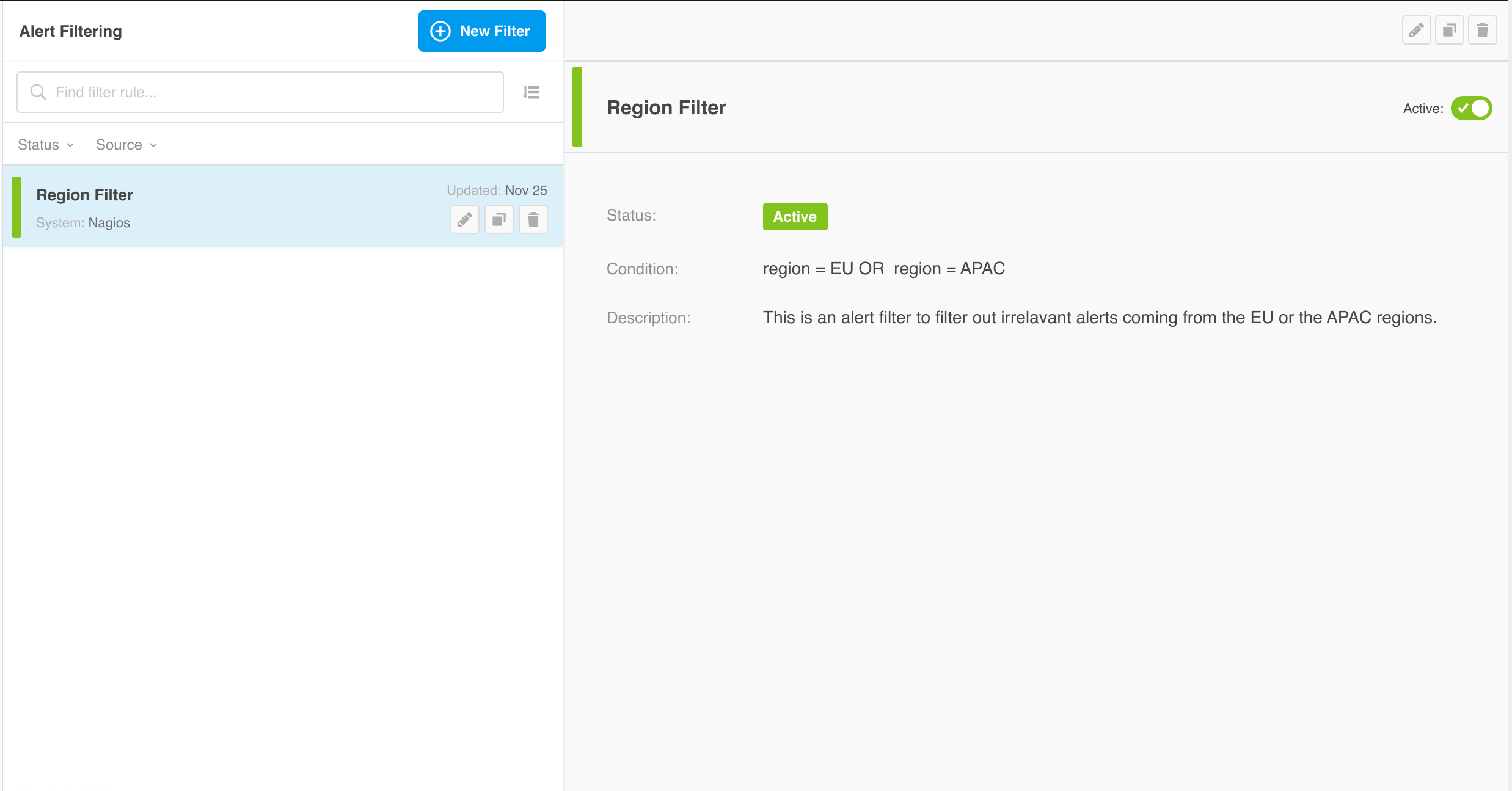The image size is (1512, 791).
Task: Click the green Active status badge
Action: [x=795, y=216]
